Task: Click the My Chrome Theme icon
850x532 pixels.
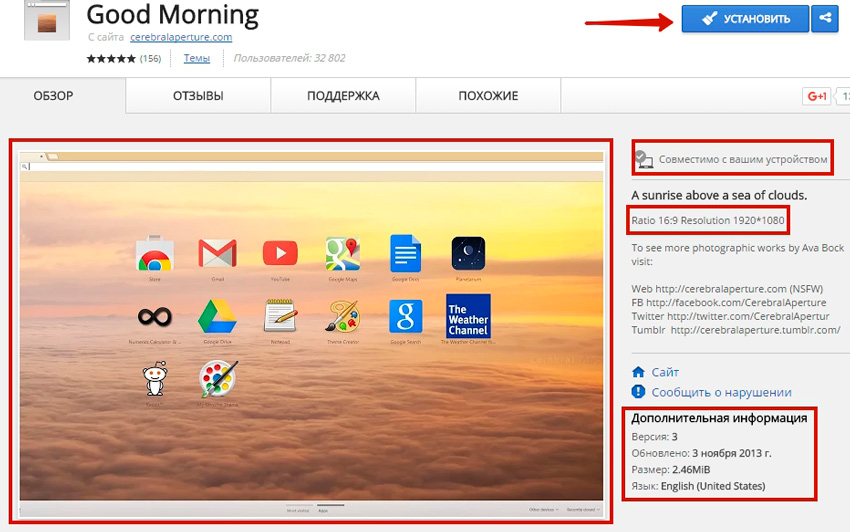Action: tap(218, 379)
